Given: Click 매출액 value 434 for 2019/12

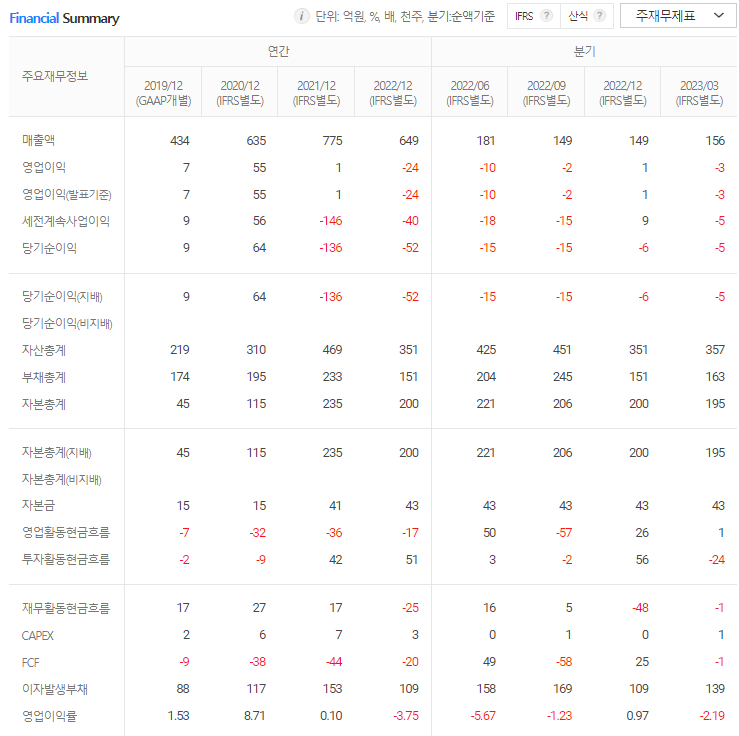Looking at the screenshot, I should coord(180,140).
